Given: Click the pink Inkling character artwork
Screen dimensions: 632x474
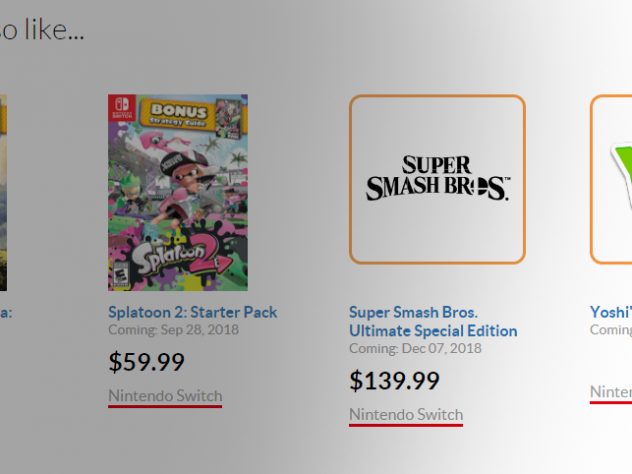Looking at the screenshot, I should point(189,183).
